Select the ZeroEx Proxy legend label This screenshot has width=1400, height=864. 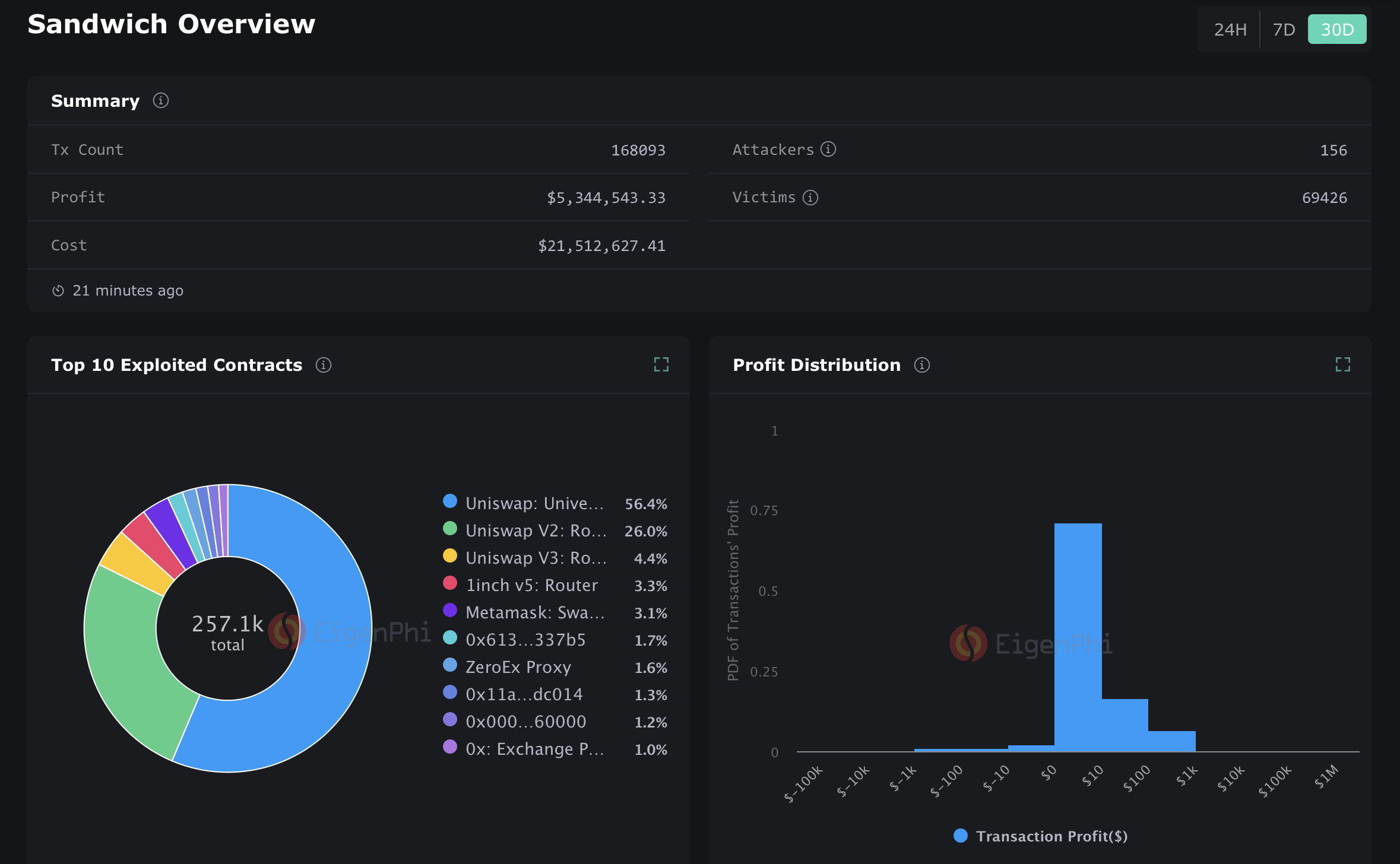pos(518,667)
